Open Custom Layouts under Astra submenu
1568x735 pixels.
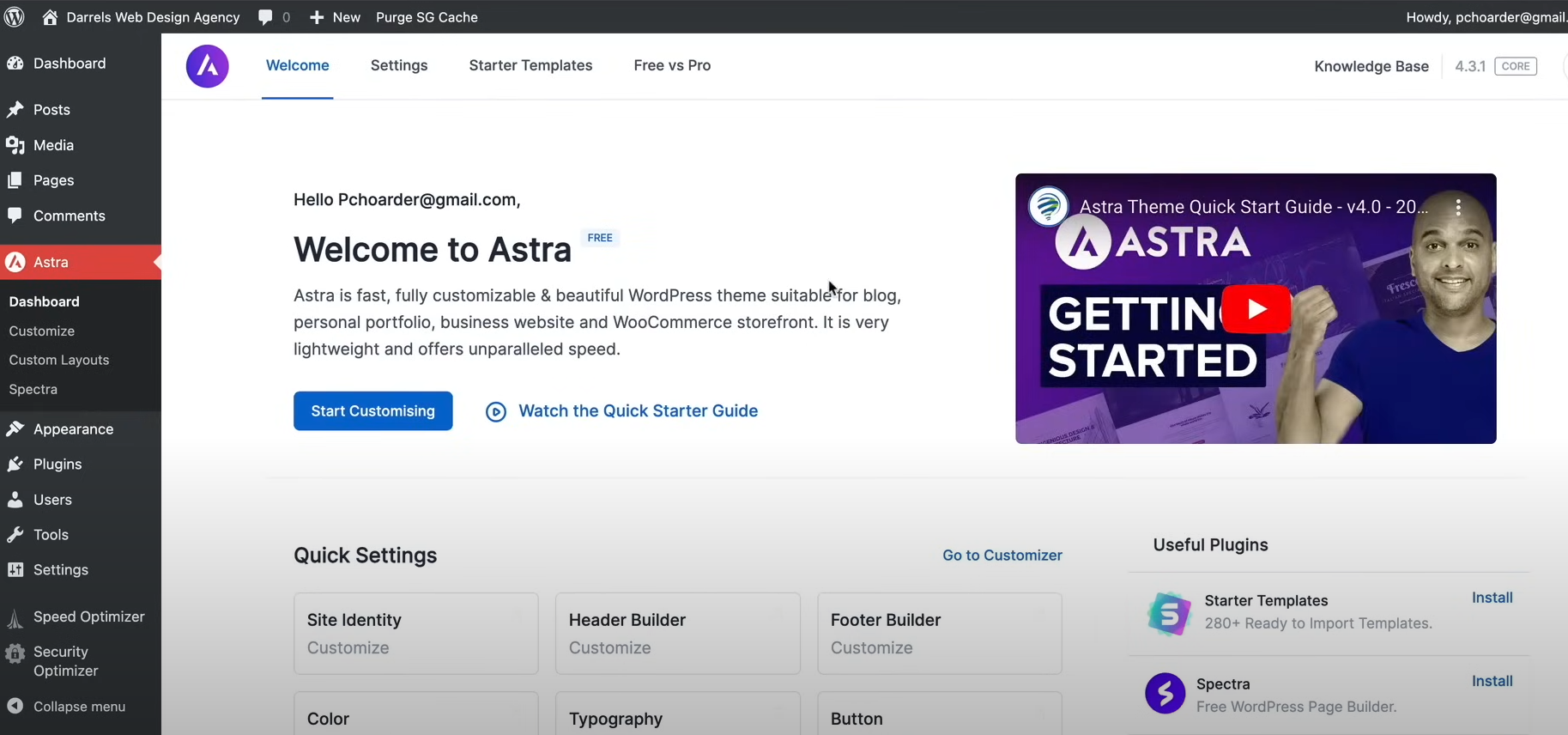coord(59,361)
